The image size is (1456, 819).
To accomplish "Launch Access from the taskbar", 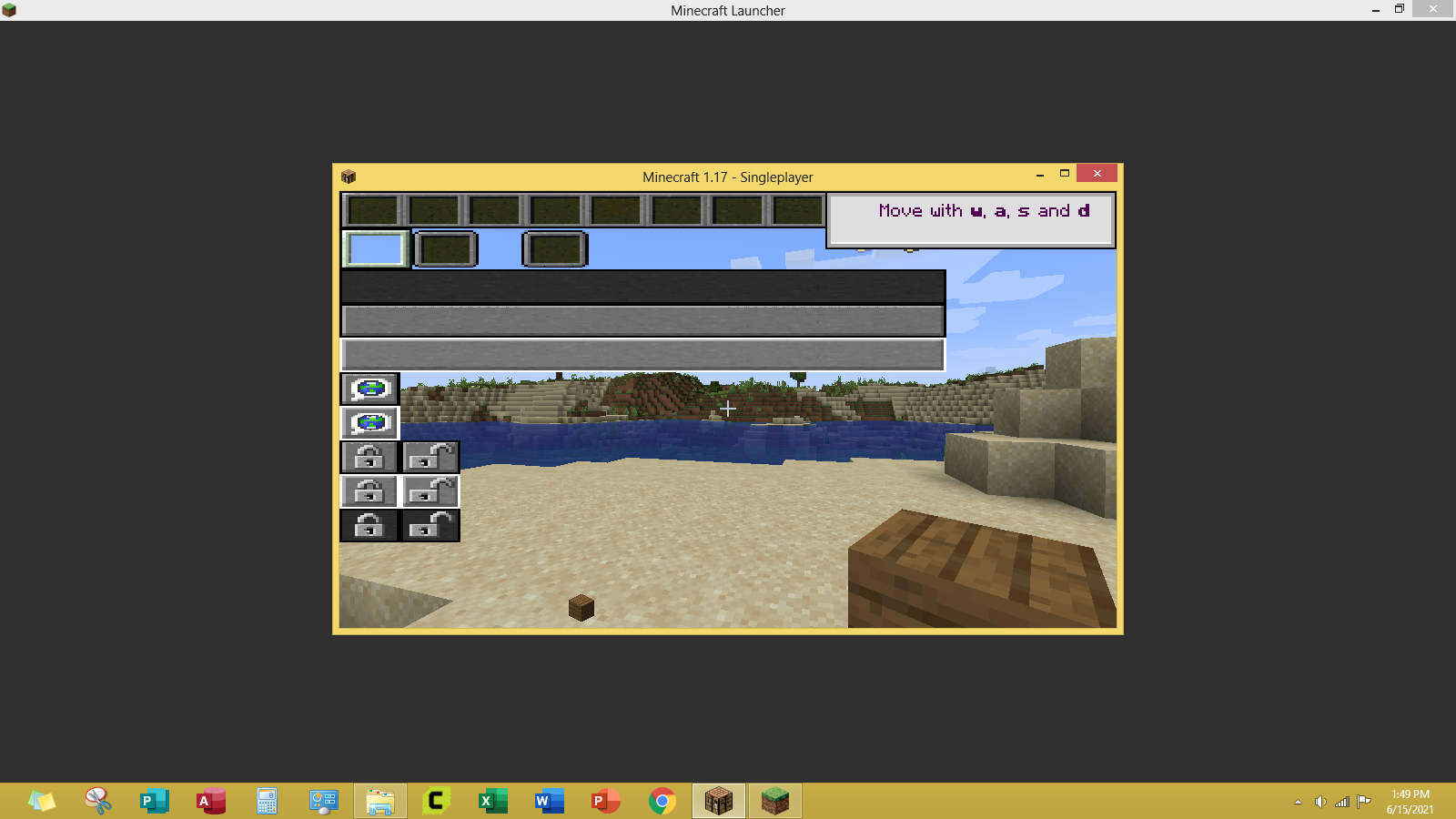I will pyautogui.click(x=211, y=801).
